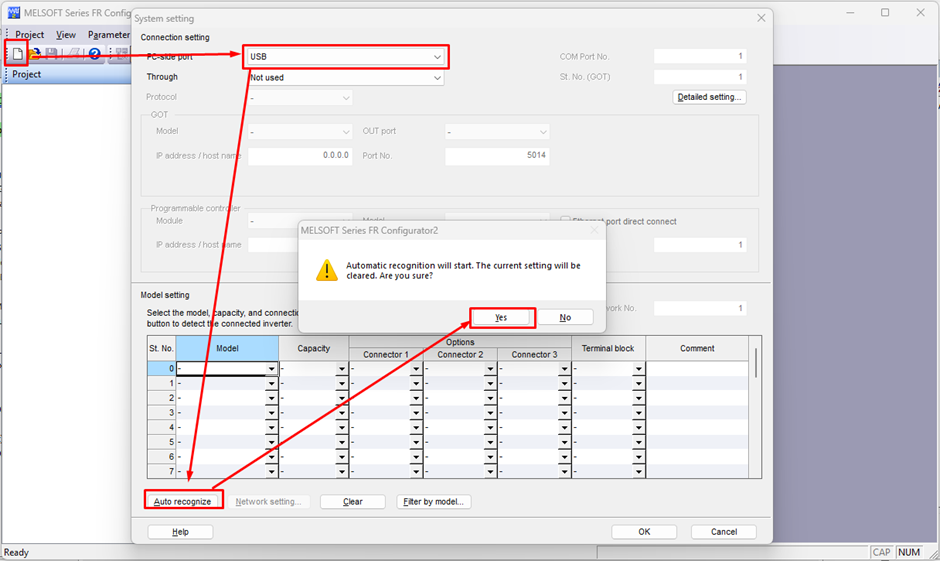Viewport: 940px width, 561px height.
Task: Open Capacity dropdown for station 0
Action: [342, 369]
